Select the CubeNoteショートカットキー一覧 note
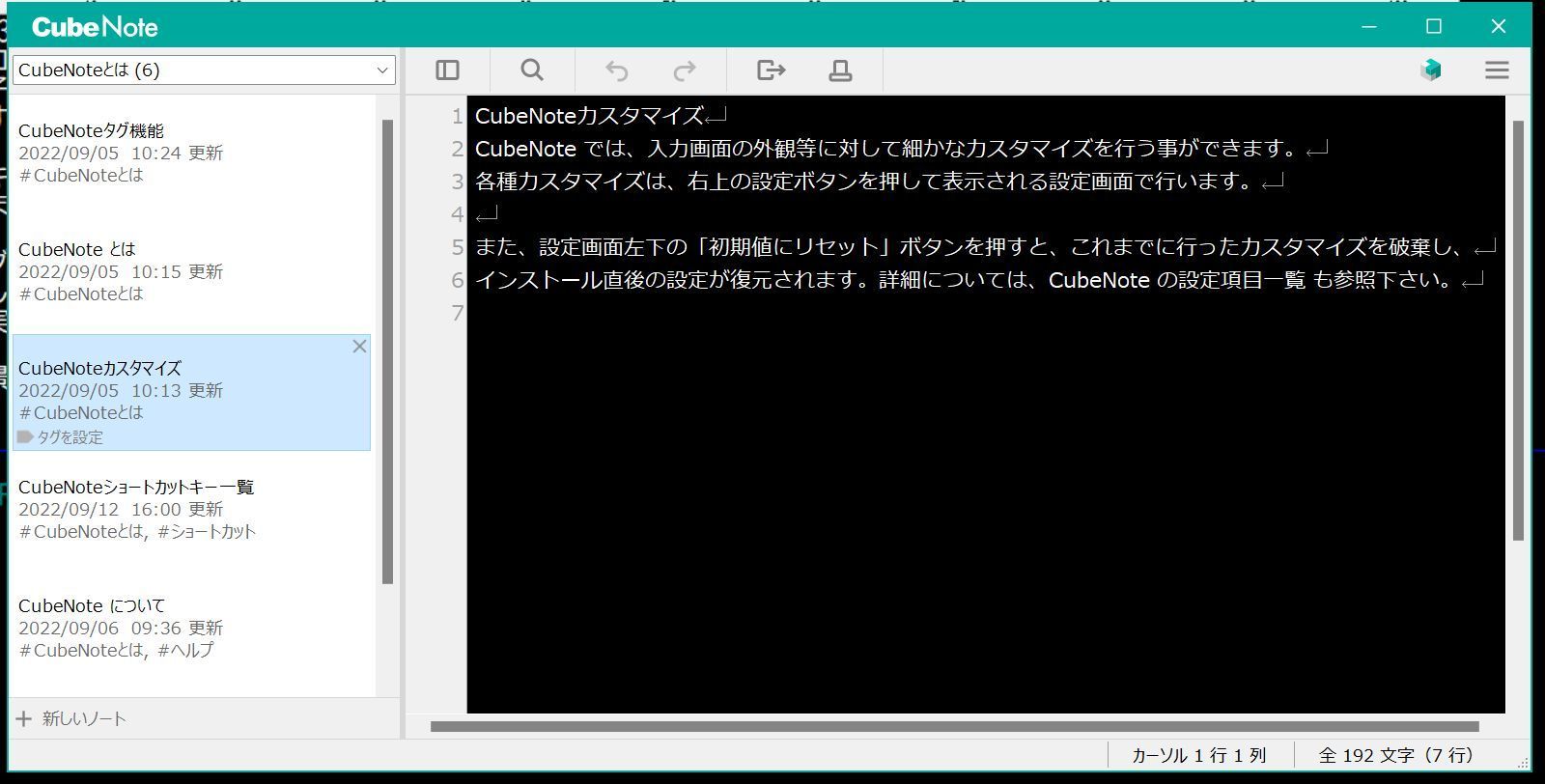This screenshot has height=784, width=1545. click(191, 509)
